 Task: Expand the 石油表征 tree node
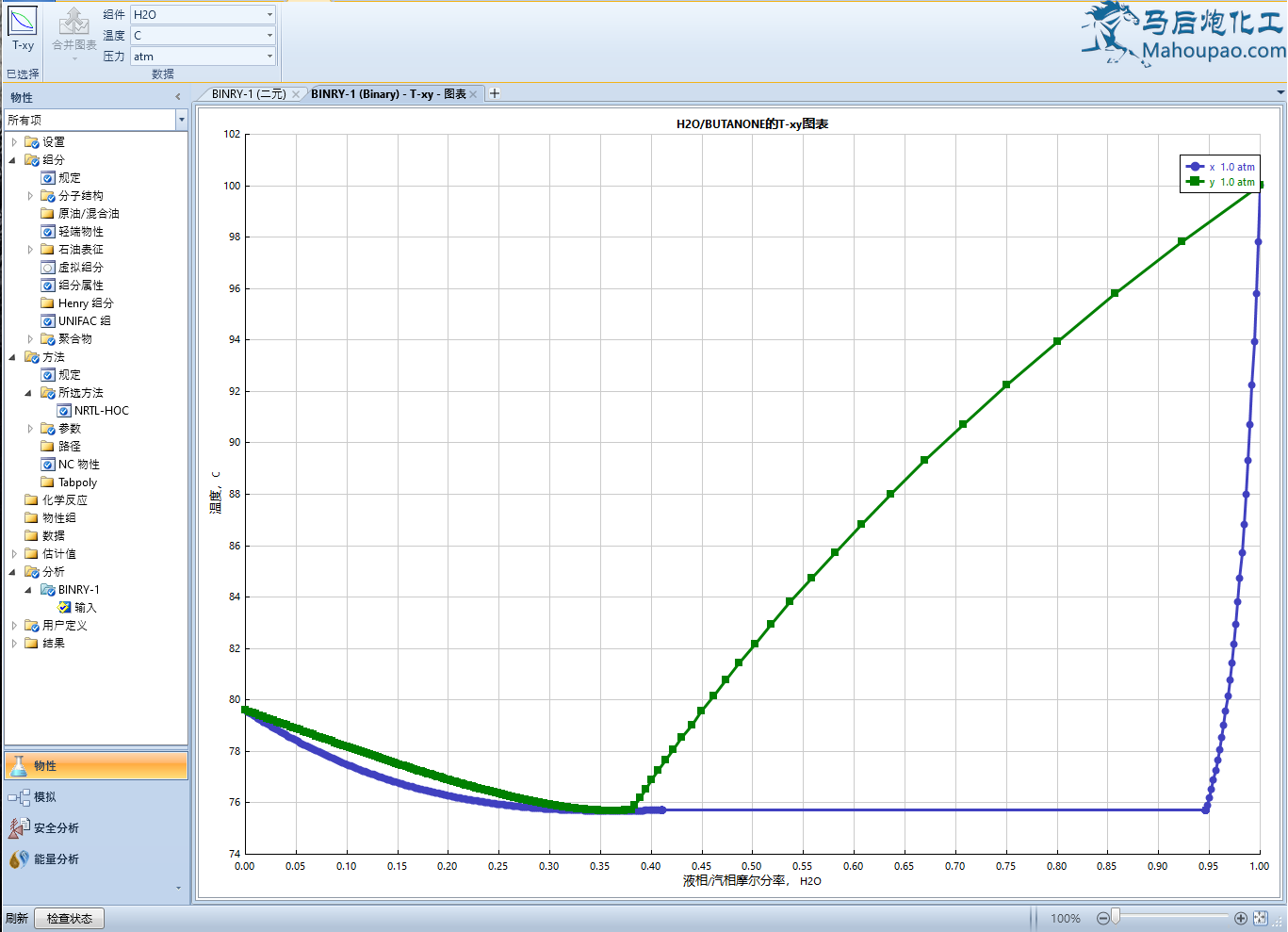30,250
